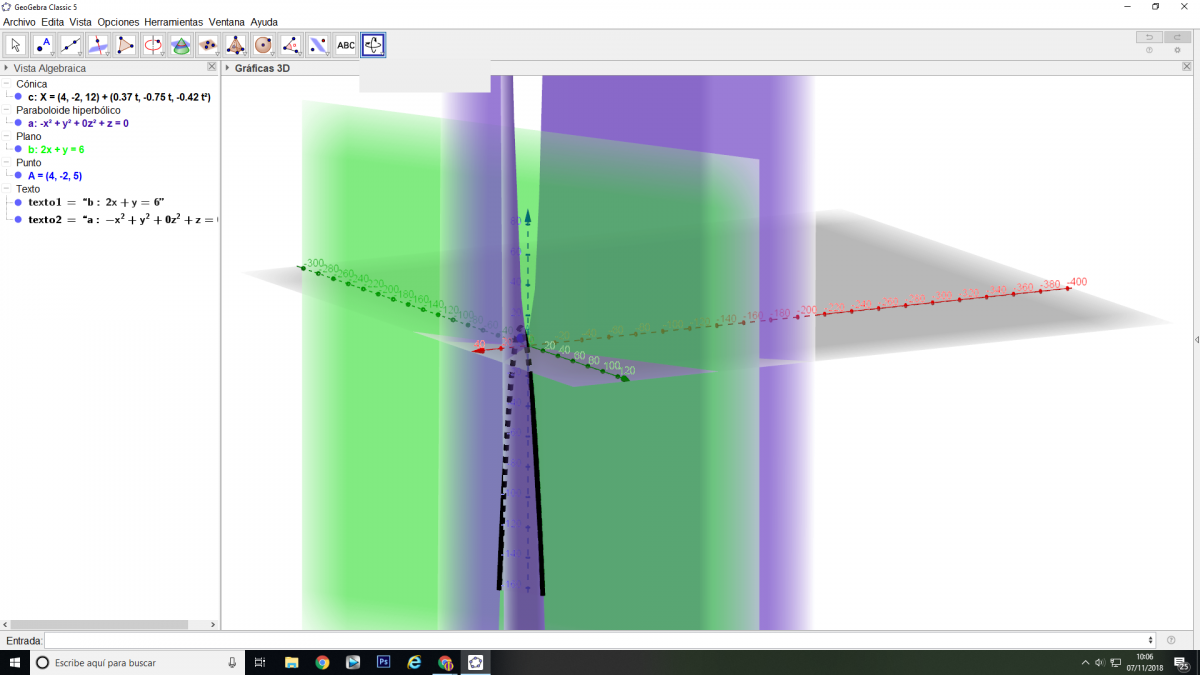The image size is (1200, 675).
Task: Select the Polygon tool
Action: point(125,45)
